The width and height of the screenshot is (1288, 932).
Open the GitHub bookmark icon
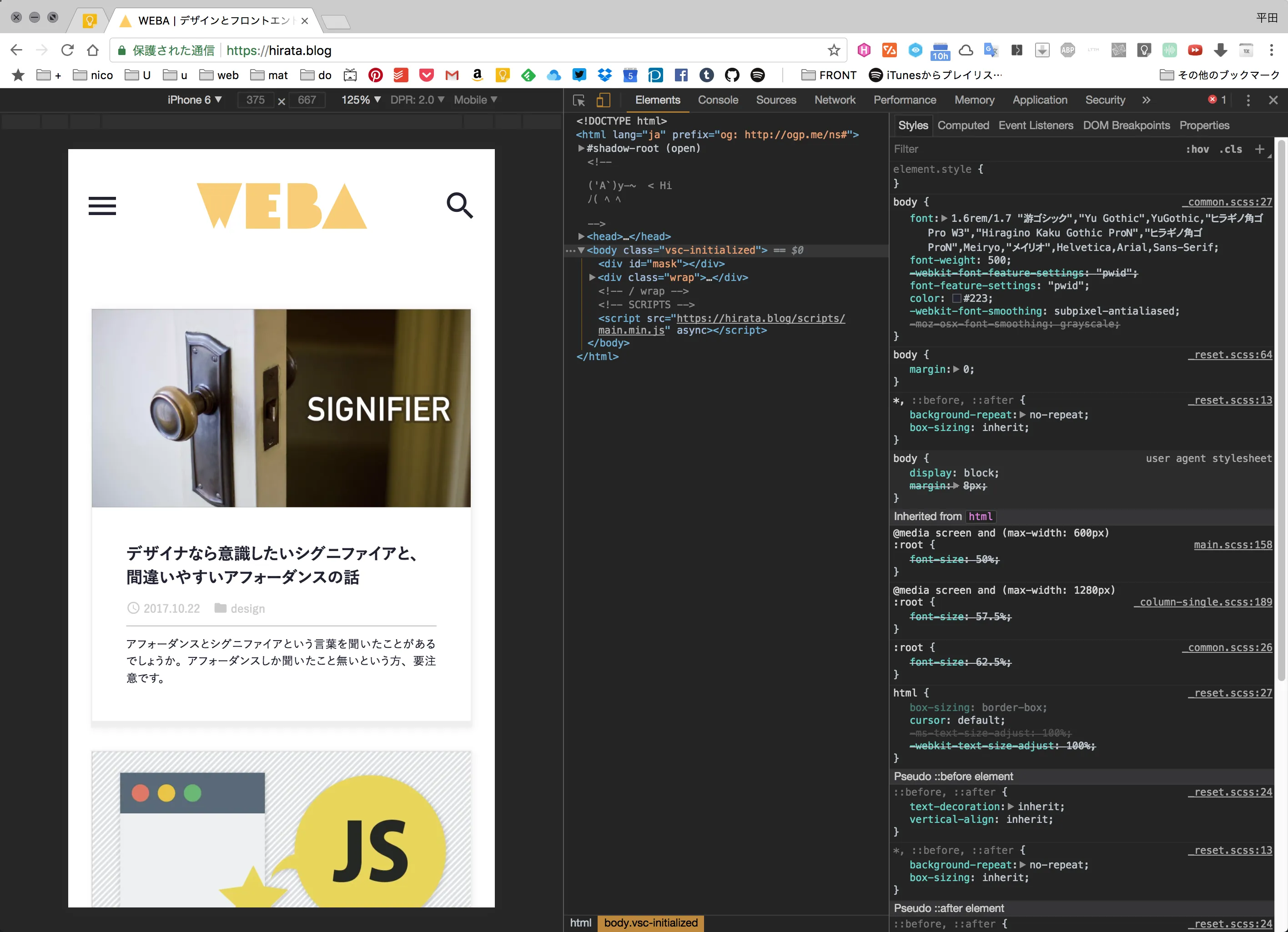732,75
